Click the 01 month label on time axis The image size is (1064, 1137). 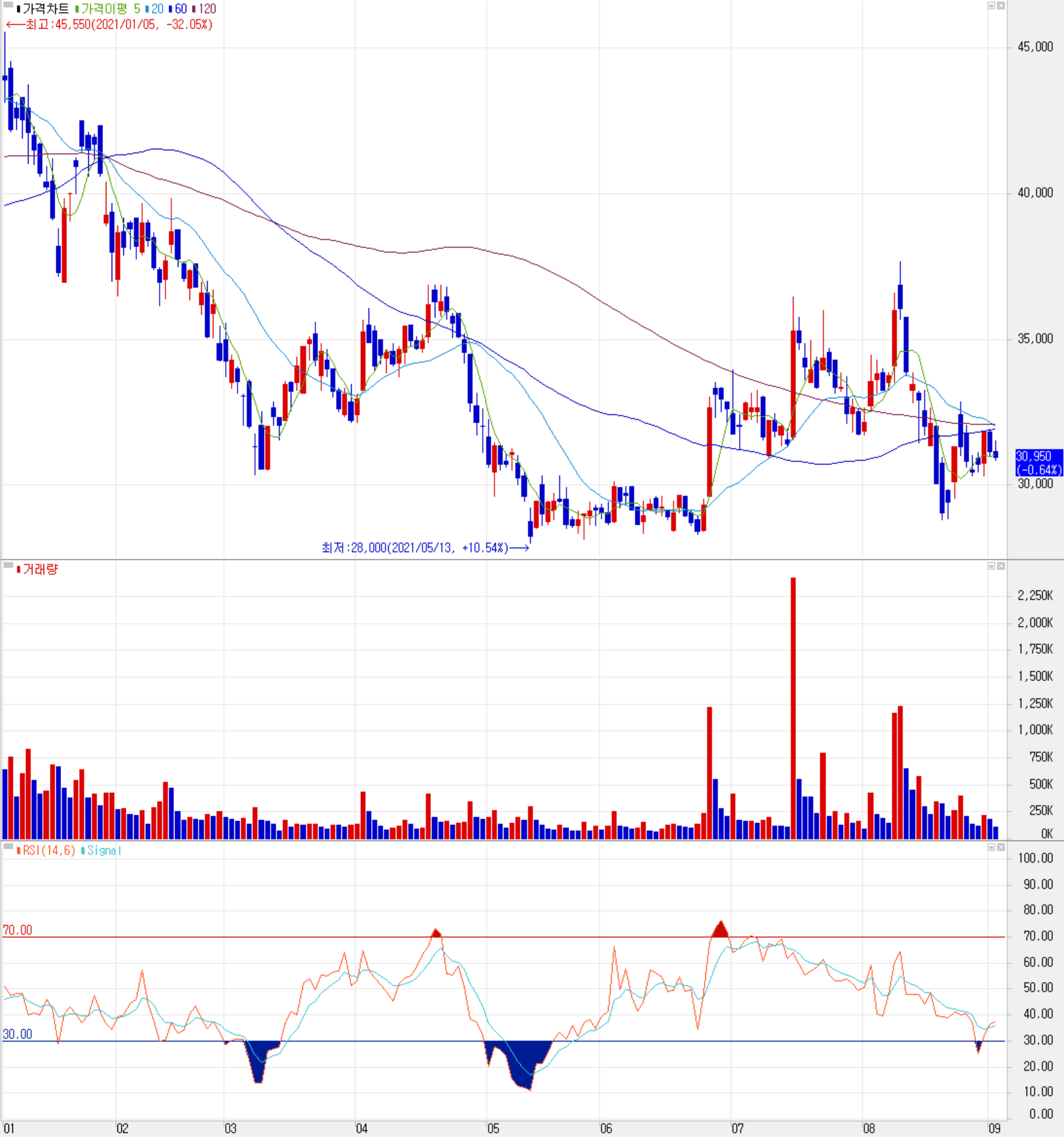(x=9, y=1129)
